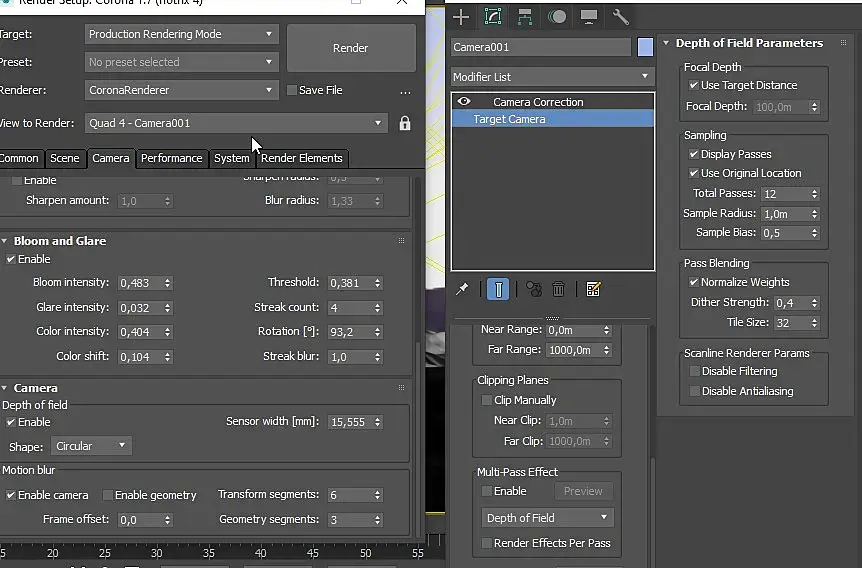
Task: Click Streak count spinner arrows
Action: click(x=377, y=308)
